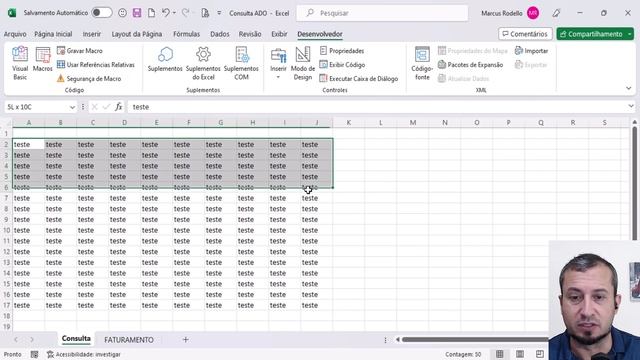Click the macro record status icon
This screenshot has height=360, width=640.
[x=34, y=354]
